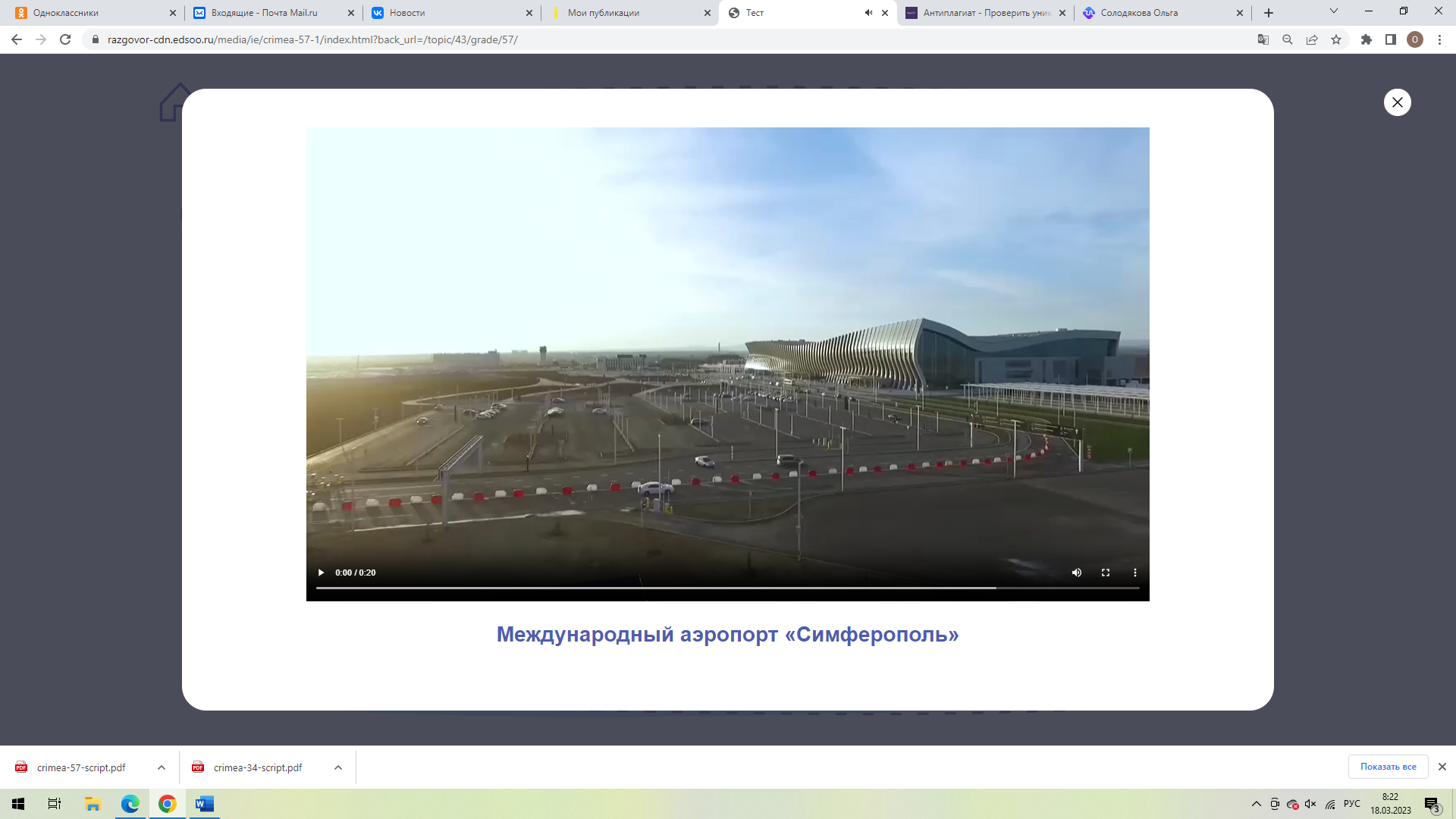Open video player more options menu

[x=1135, y=573]
